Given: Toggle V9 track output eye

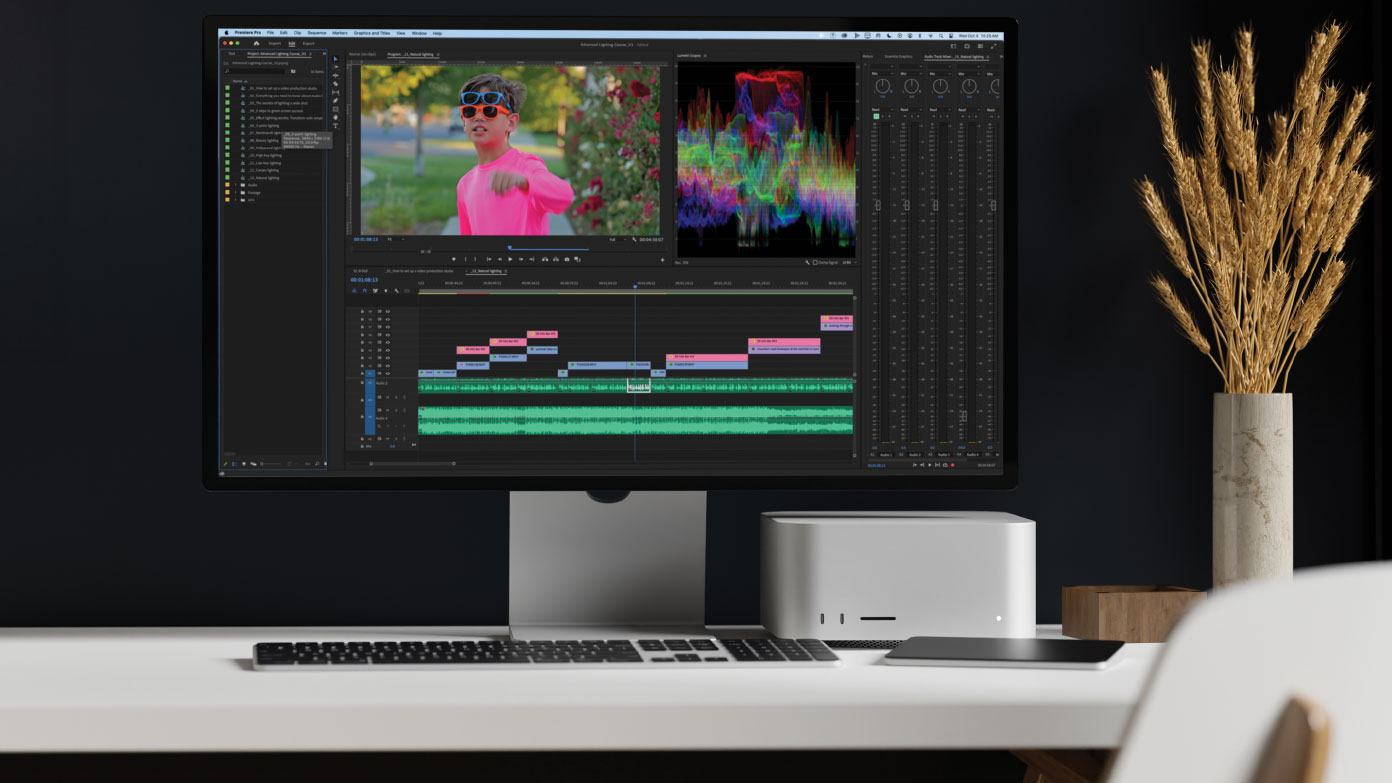Looking at the screenshot, I should click(x=388, y=311).
